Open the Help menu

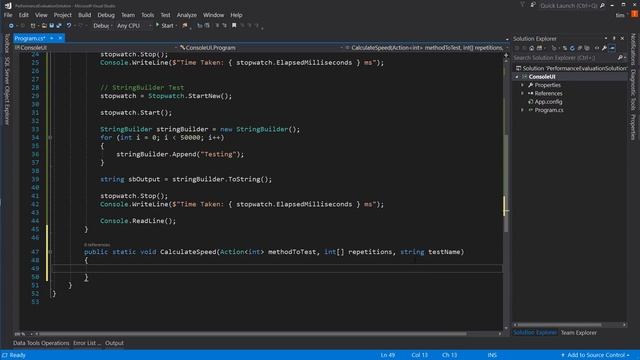(x=236, y=15)
